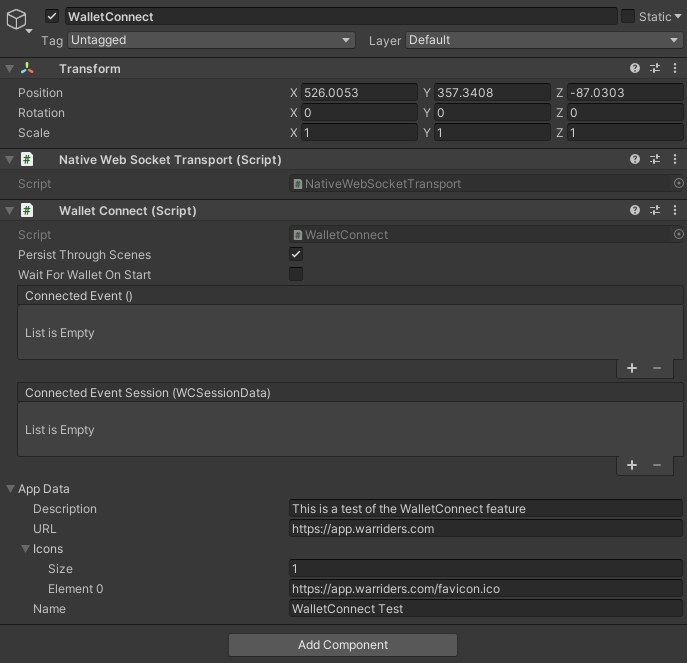Click the Scale Z field

click(625, 133)
